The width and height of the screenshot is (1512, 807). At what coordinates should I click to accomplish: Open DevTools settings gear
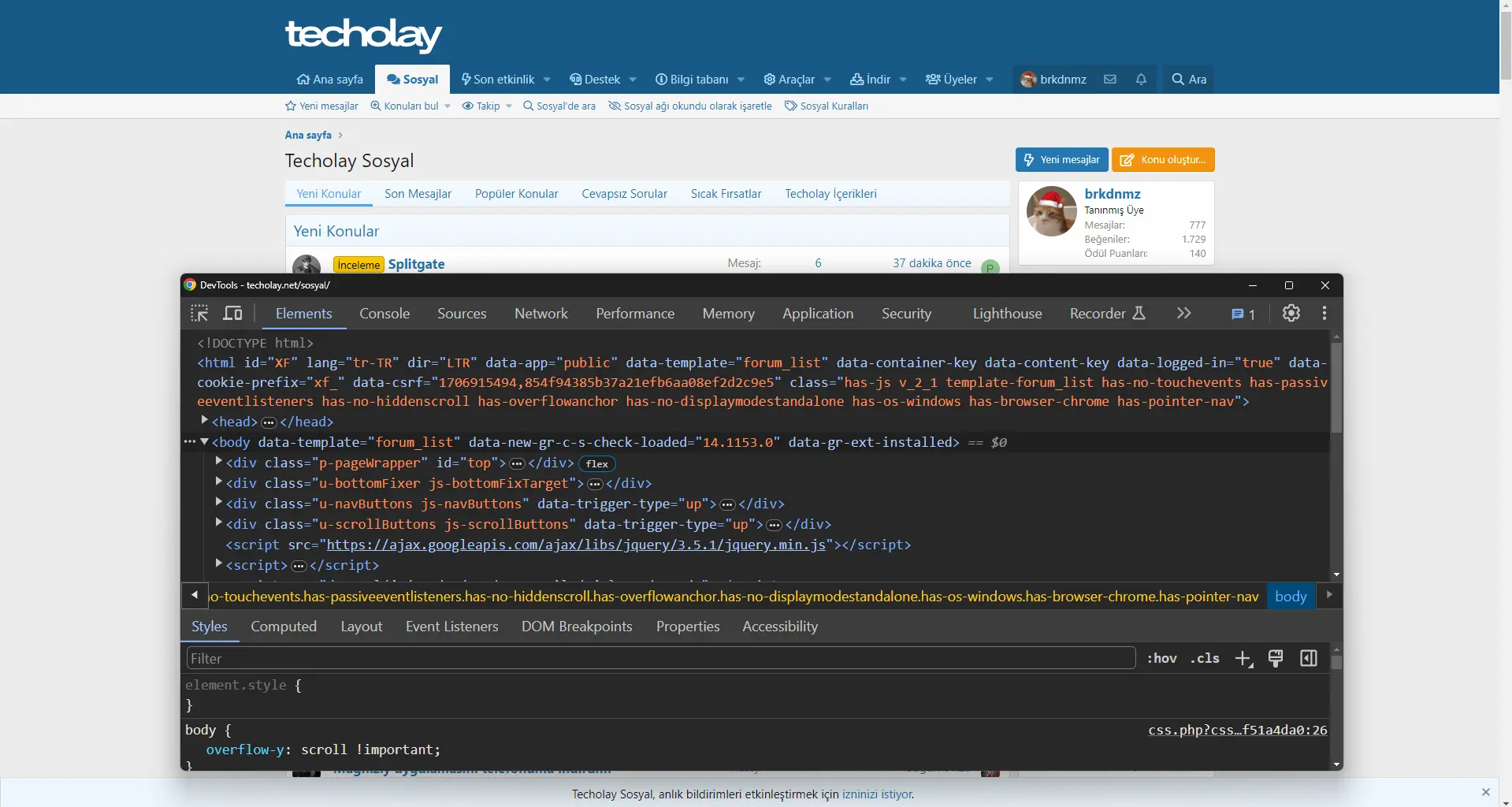click(1291, 313)
